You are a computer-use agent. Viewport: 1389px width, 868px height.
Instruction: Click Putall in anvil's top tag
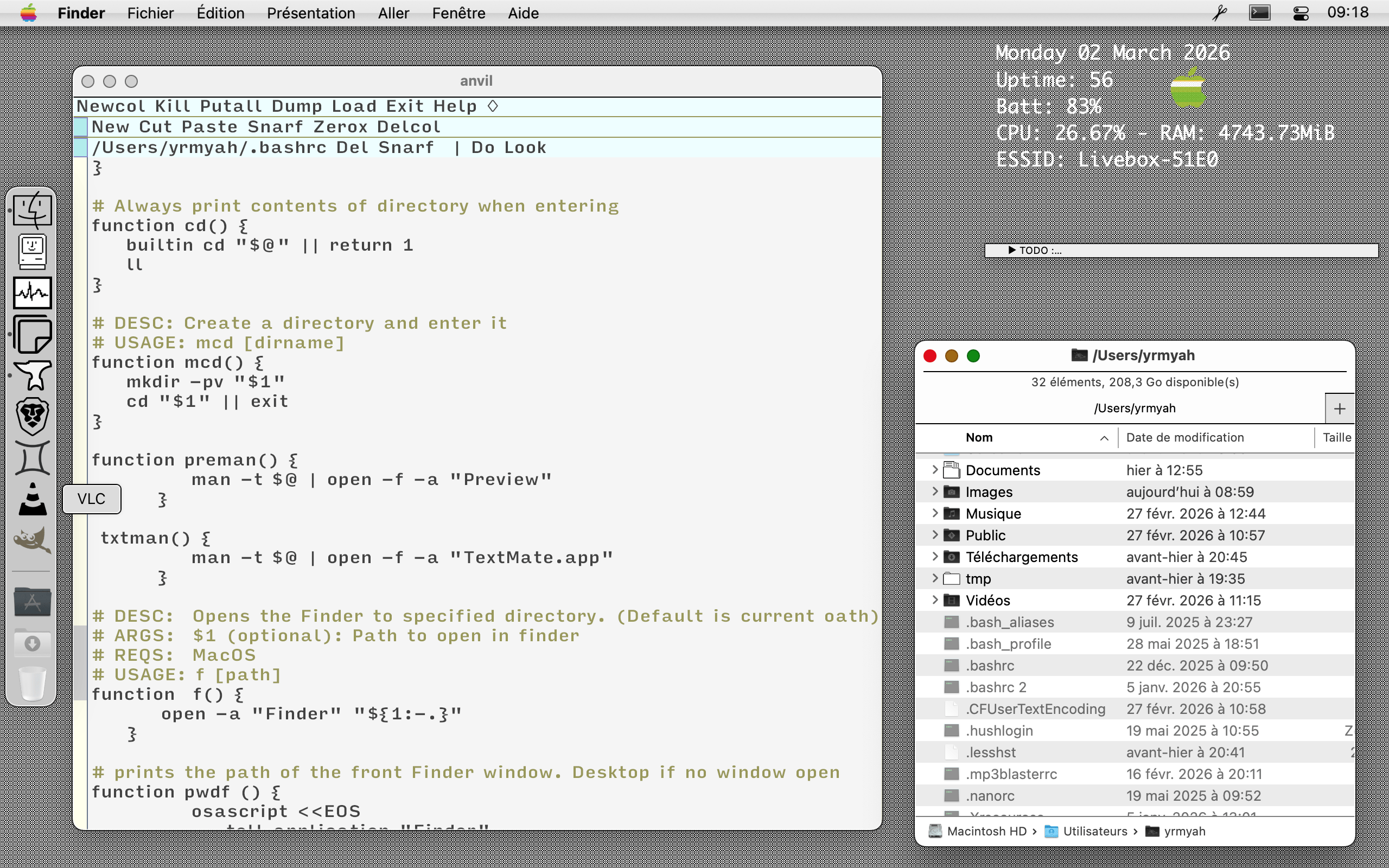pyautogui.click(x=231, y=106)
